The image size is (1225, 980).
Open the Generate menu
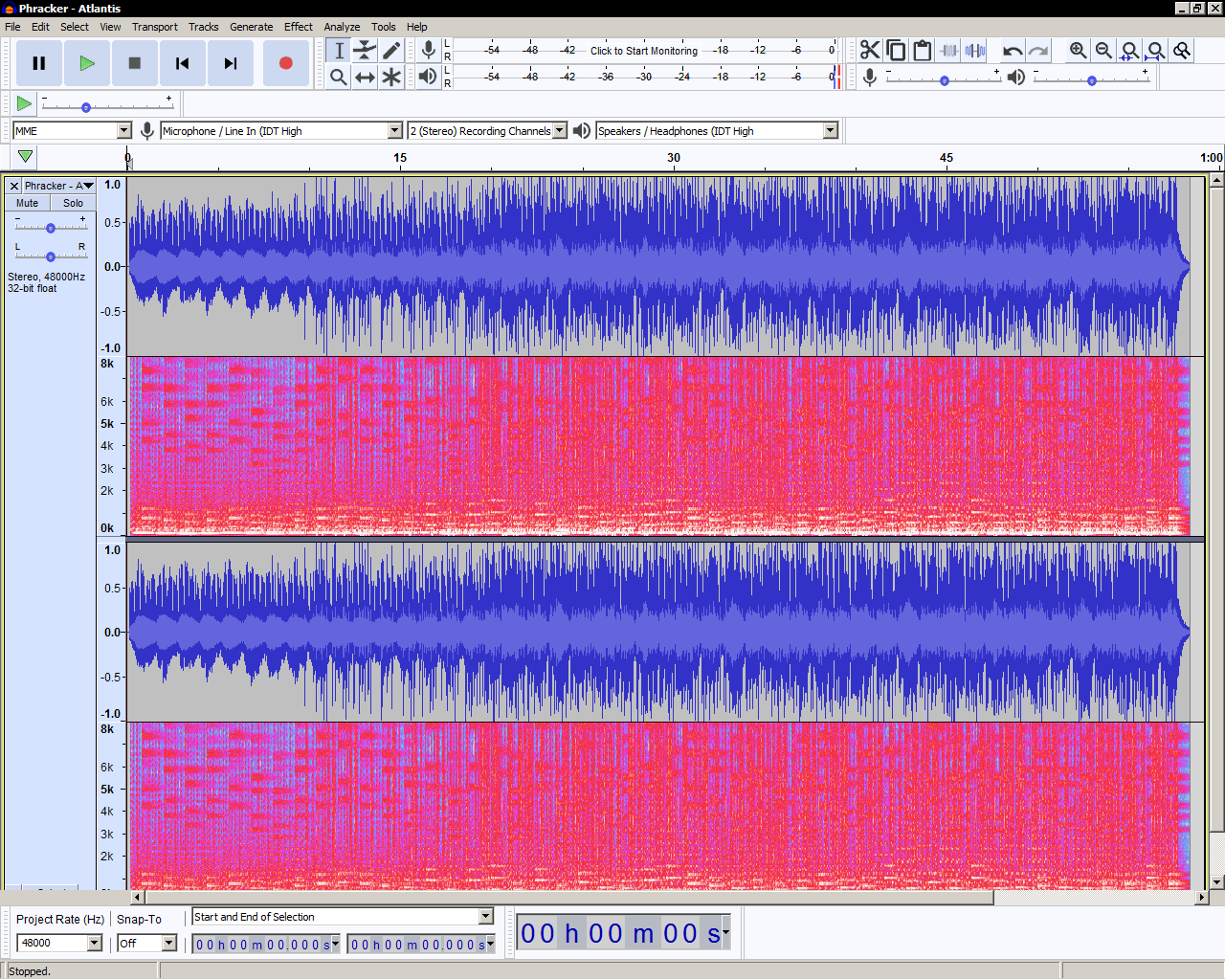252,27
